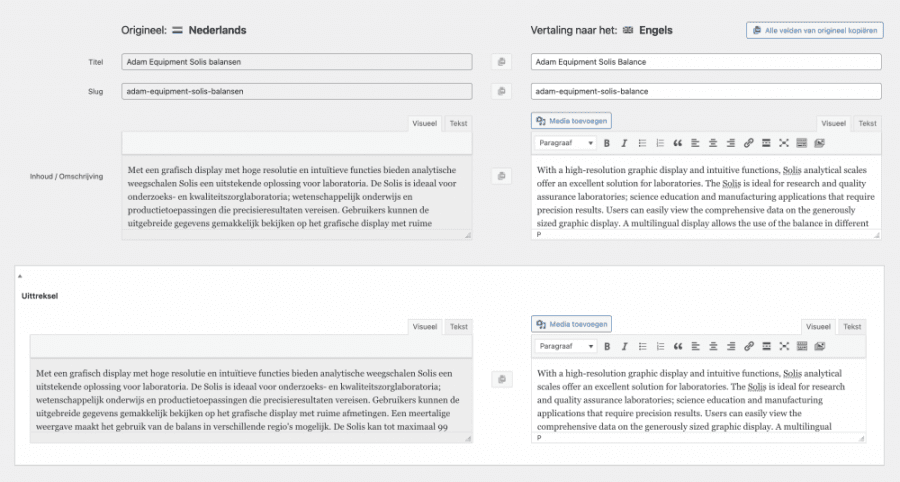Insert link in Uittreksel editor
The height and width of the screenshot is (482, 900).
click(x=749, y=346)
